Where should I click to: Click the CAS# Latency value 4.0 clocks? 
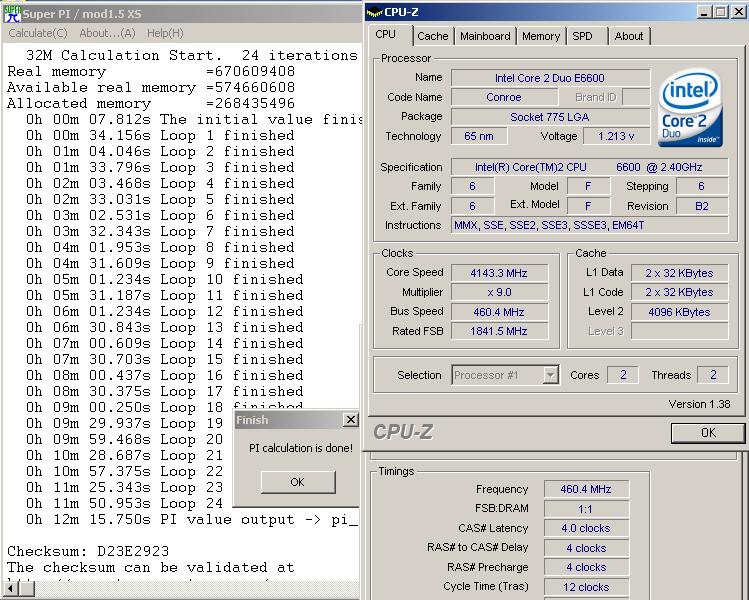586,528
